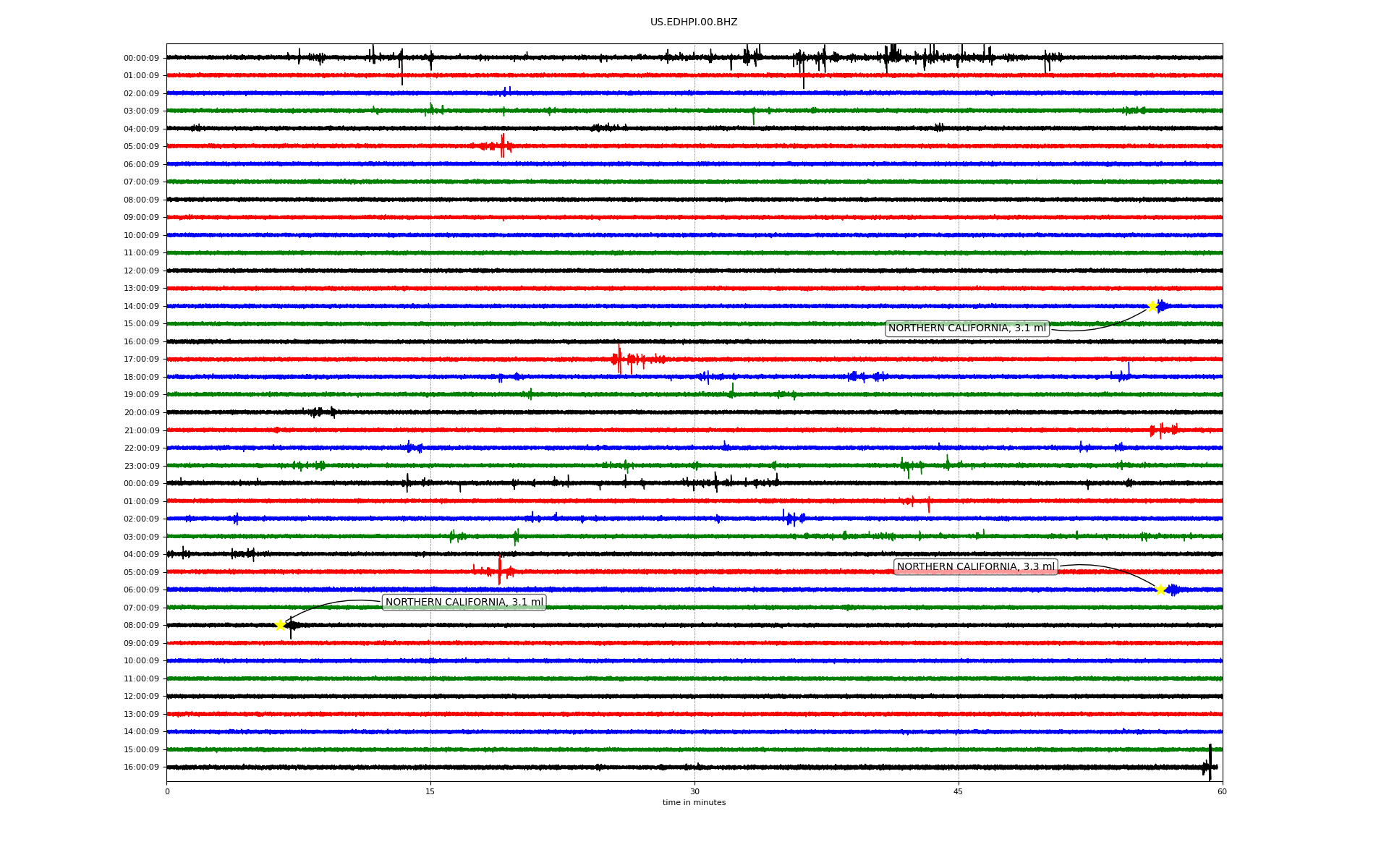Click the 'time in minutes' axis label
1389x868 pixels.
[x=693, y=802]
